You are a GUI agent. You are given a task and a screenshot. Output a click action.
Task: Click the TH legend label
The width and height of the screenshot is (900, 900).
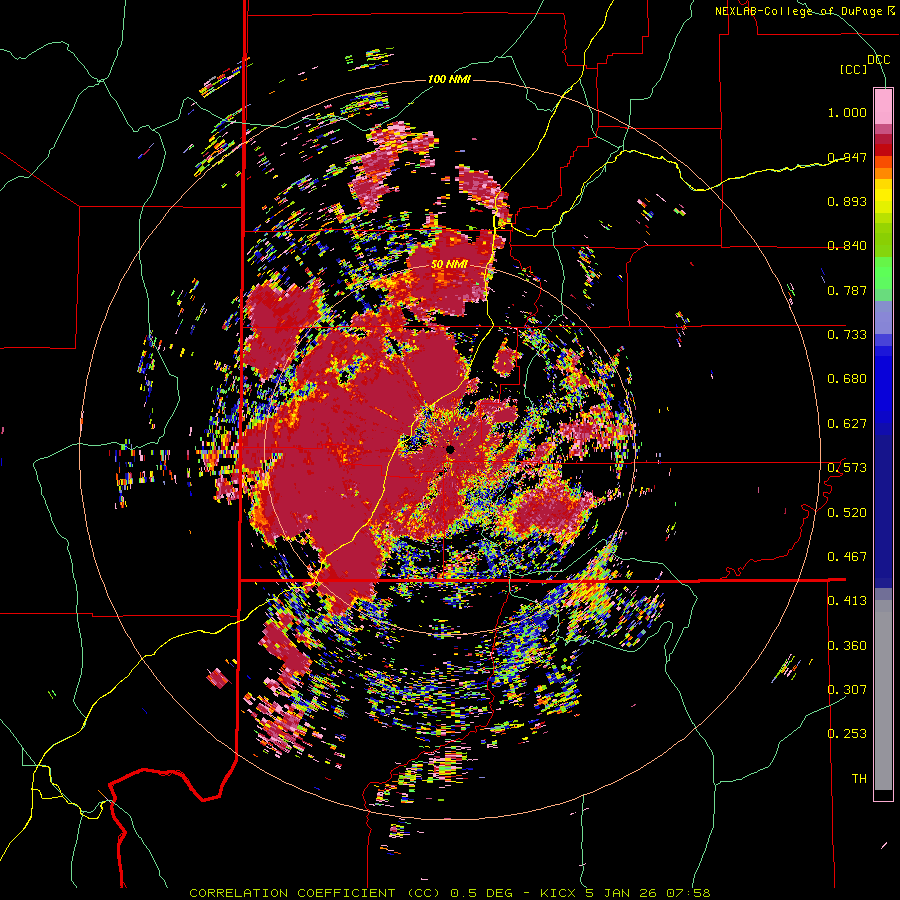point(859,778)
